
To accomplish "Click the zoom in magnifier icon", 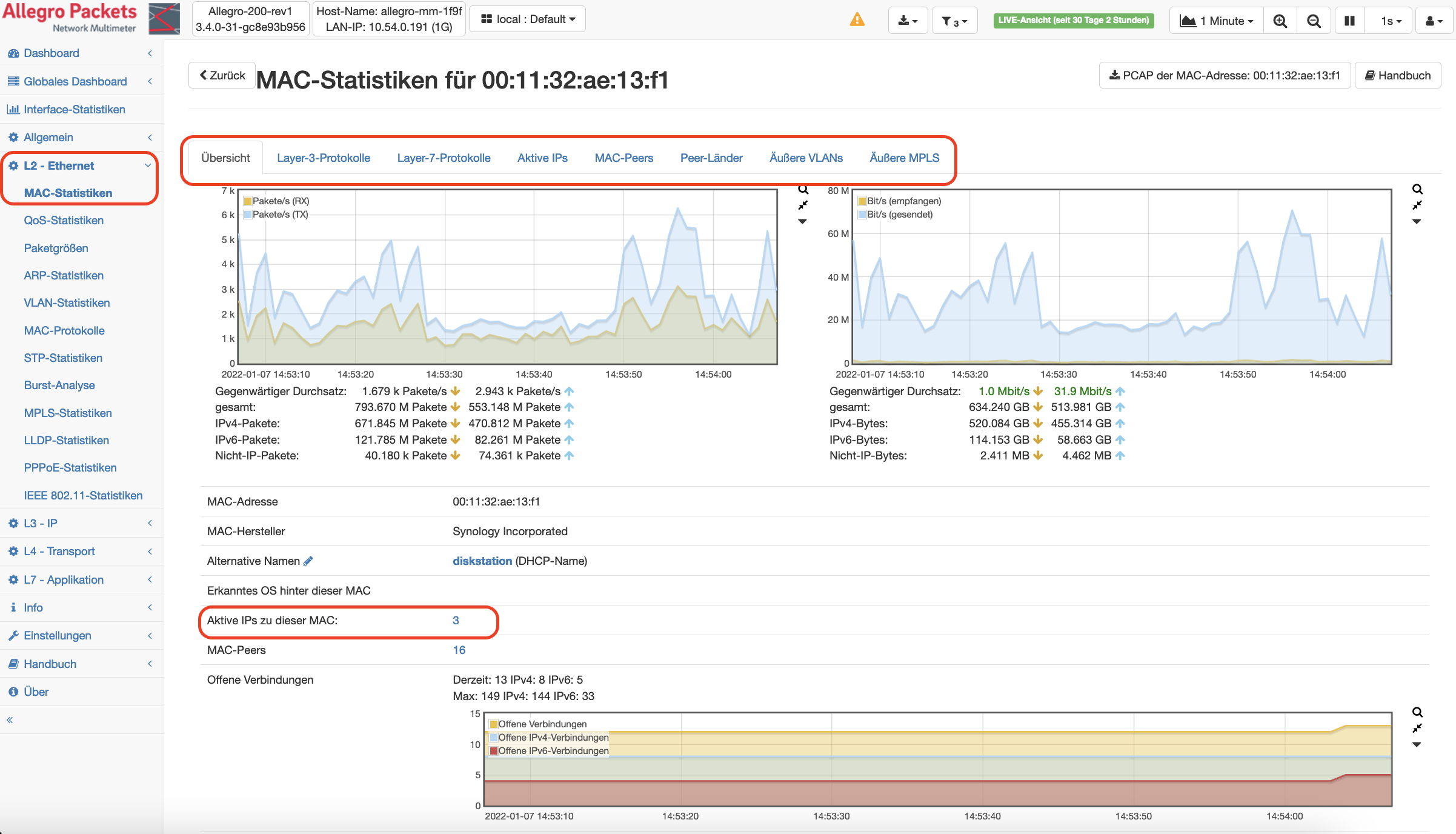I will pos(1280,21).
